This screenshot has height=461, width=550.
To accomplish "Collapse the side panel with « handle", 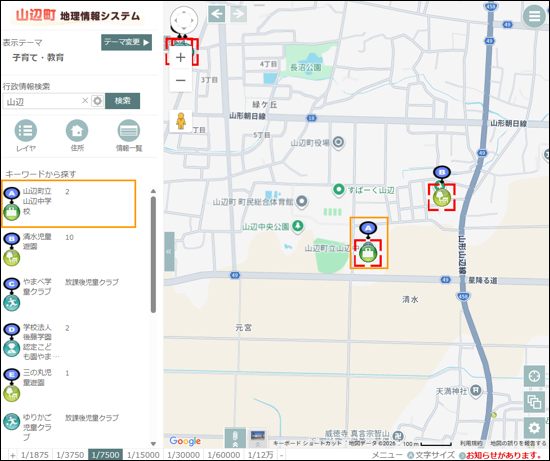I will pos(169,251).
